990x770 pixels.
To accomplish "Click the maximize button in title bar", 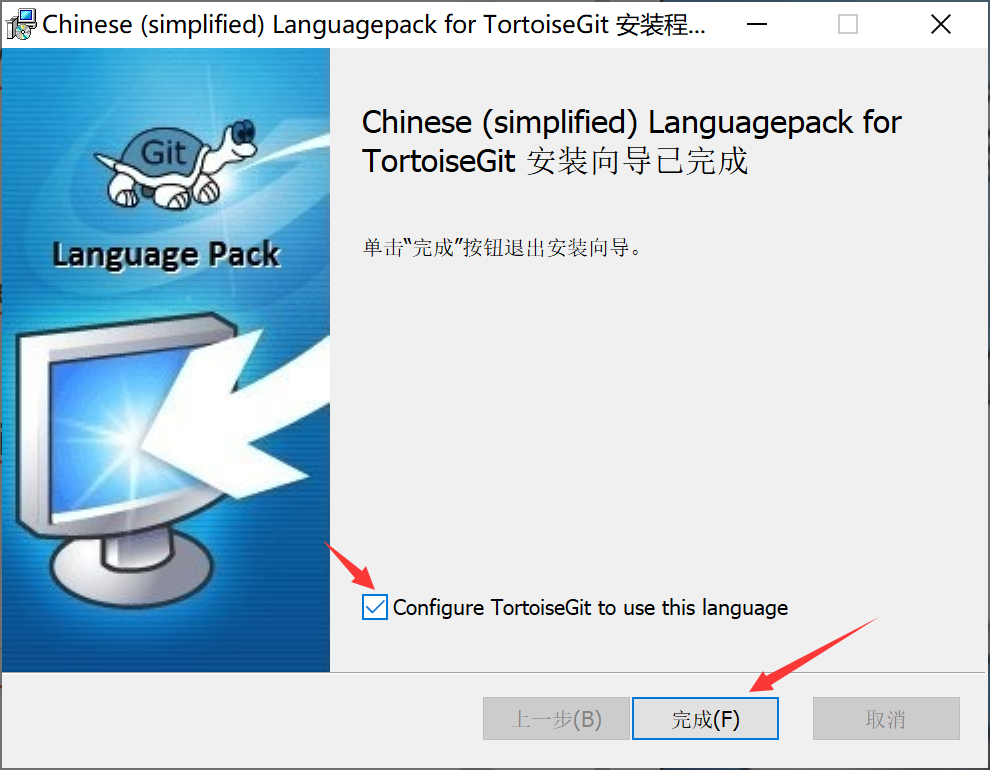I will [847, 24].
